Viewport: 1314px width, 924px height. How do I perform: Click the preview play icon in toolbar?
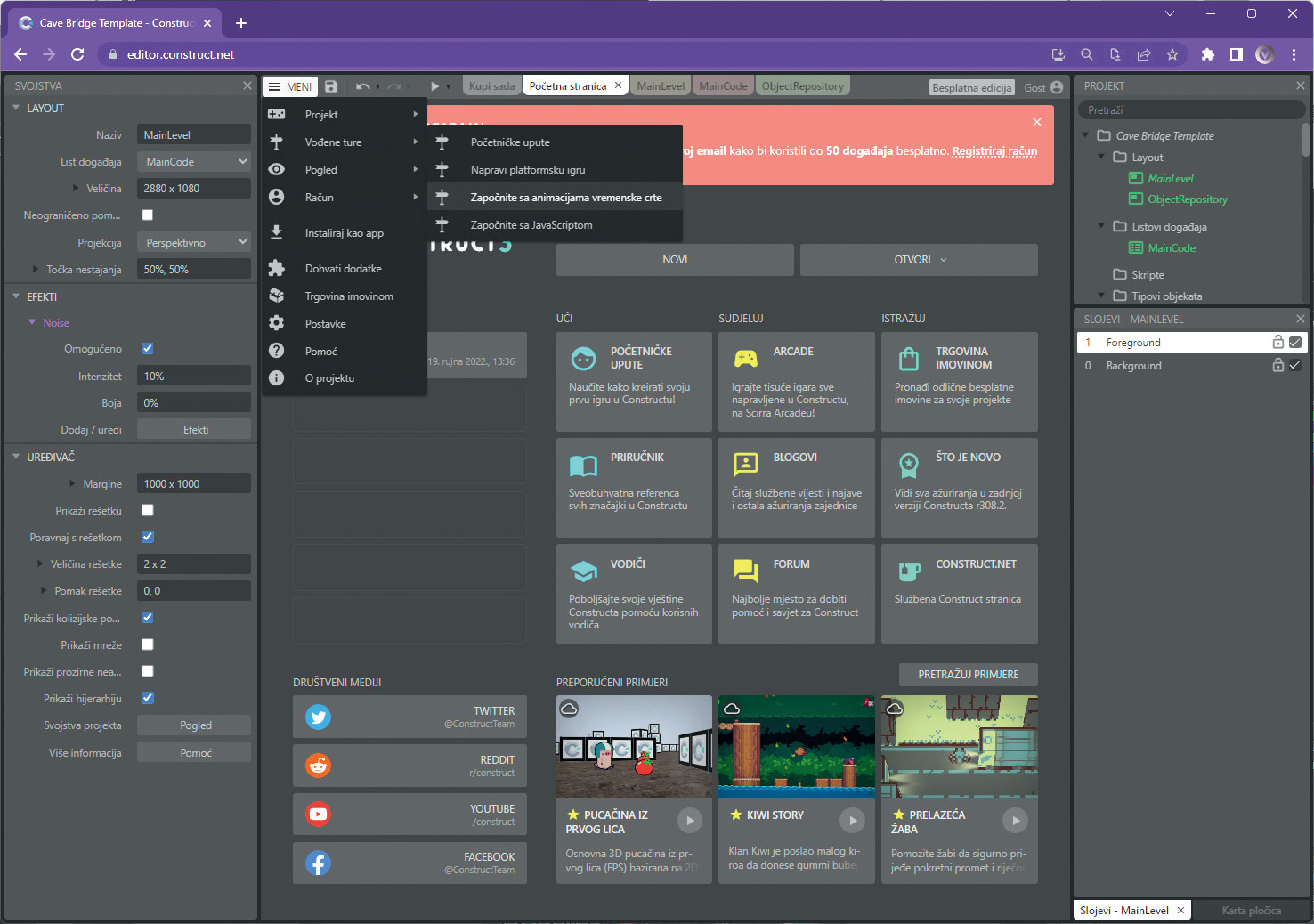434,86
